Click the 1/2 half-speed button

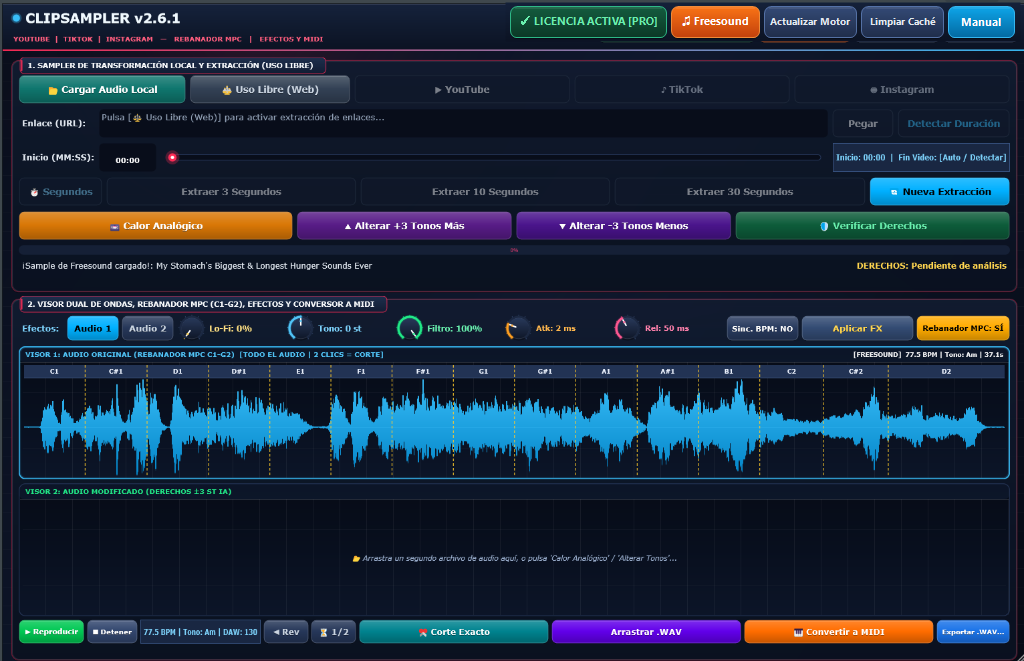click(x=334, y=632)
